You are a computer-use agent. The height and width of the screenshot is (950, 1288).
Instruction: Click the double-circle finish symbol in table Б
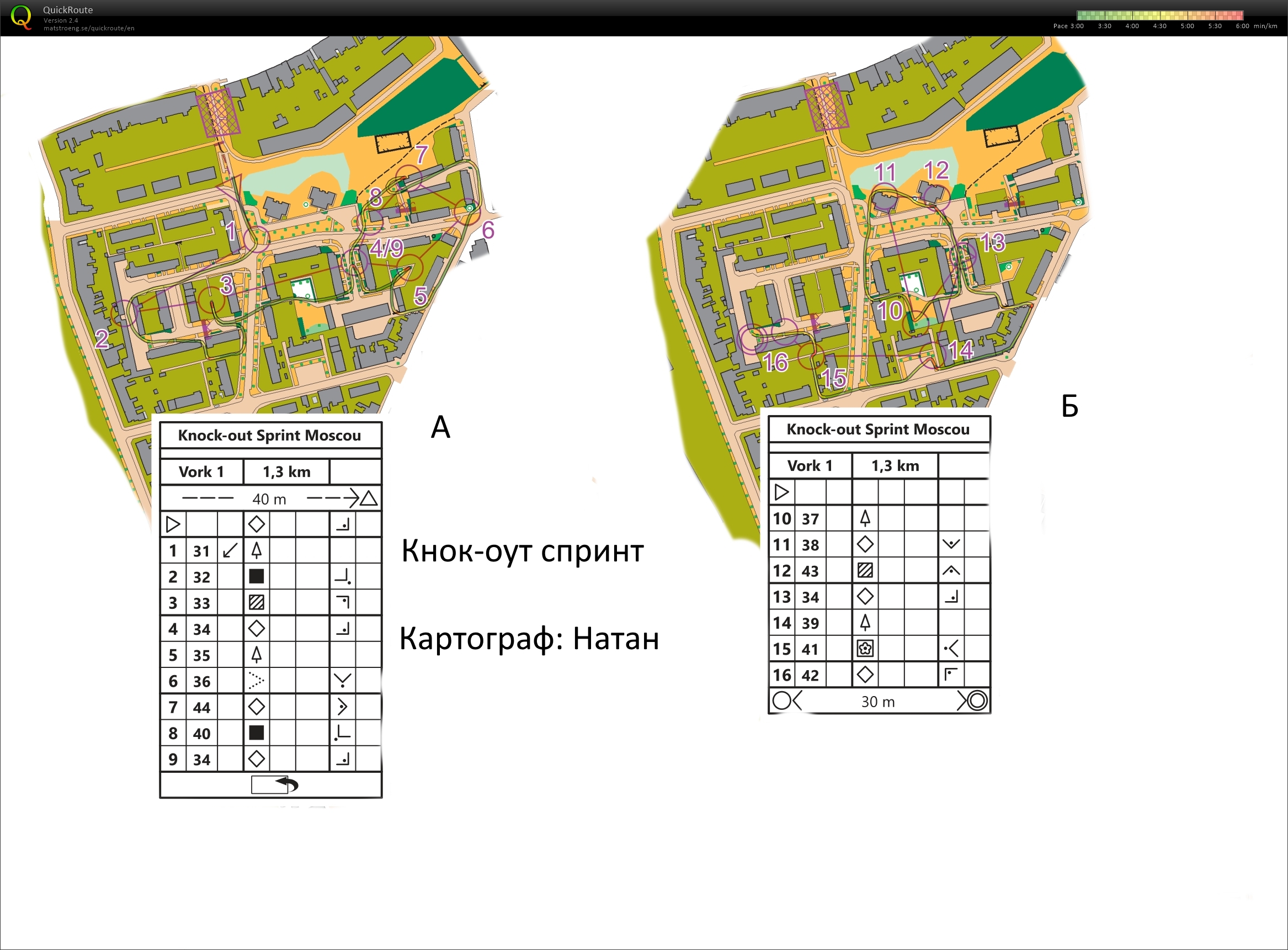pos(977,700)
